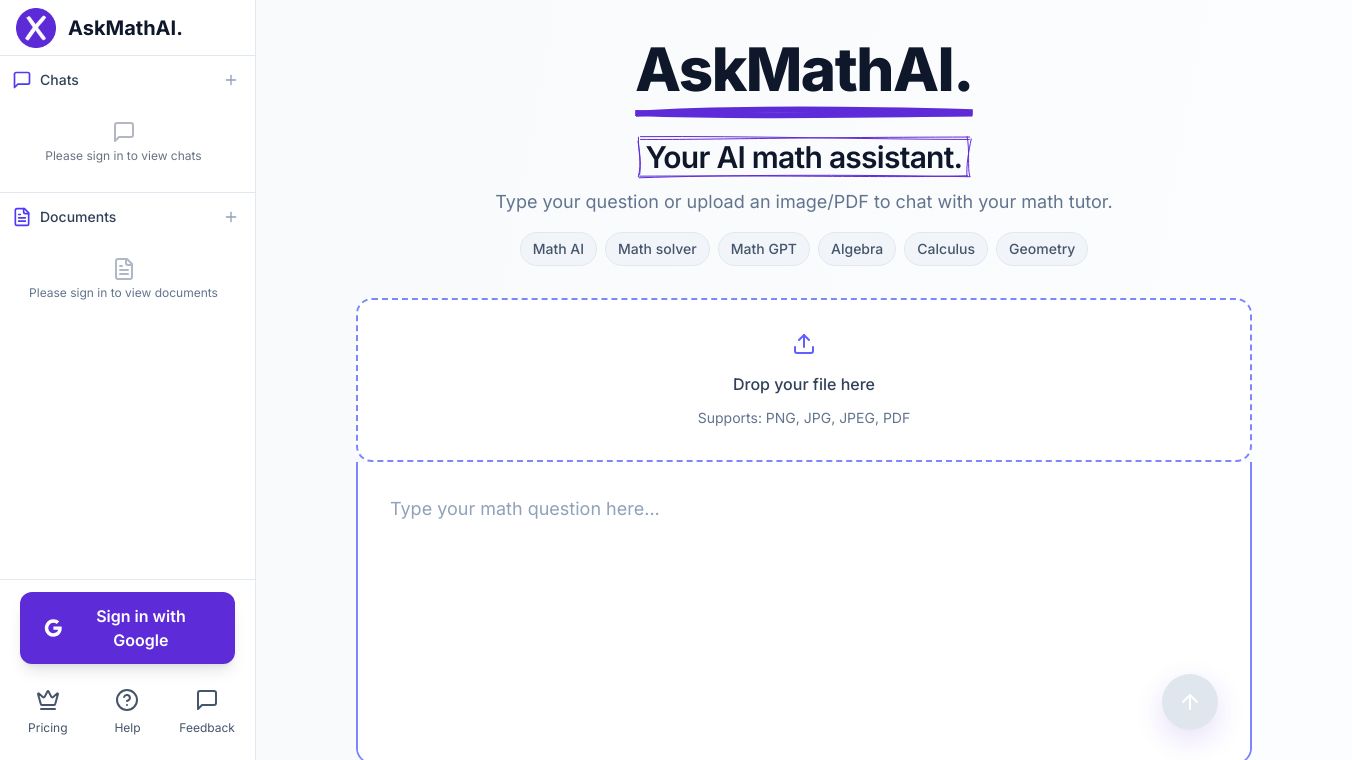
Task: Select the Math GPT tag
Action: (x=763, y=249)
